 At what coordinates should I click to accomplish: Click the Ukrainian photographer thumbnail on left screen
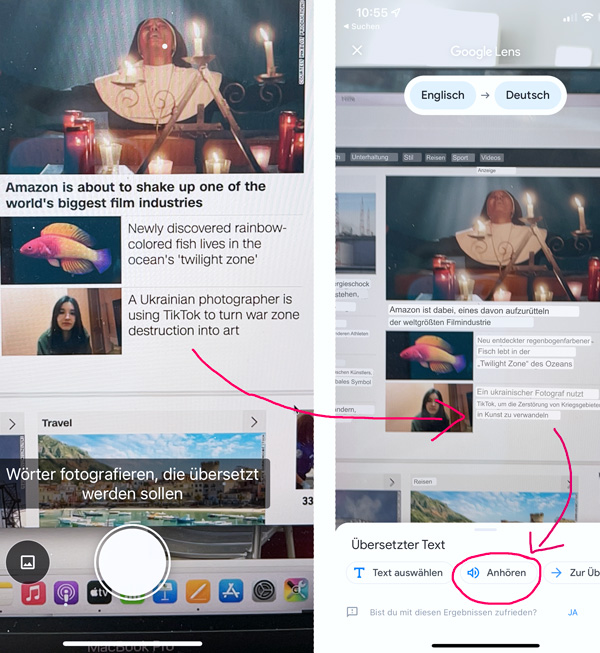62,322
